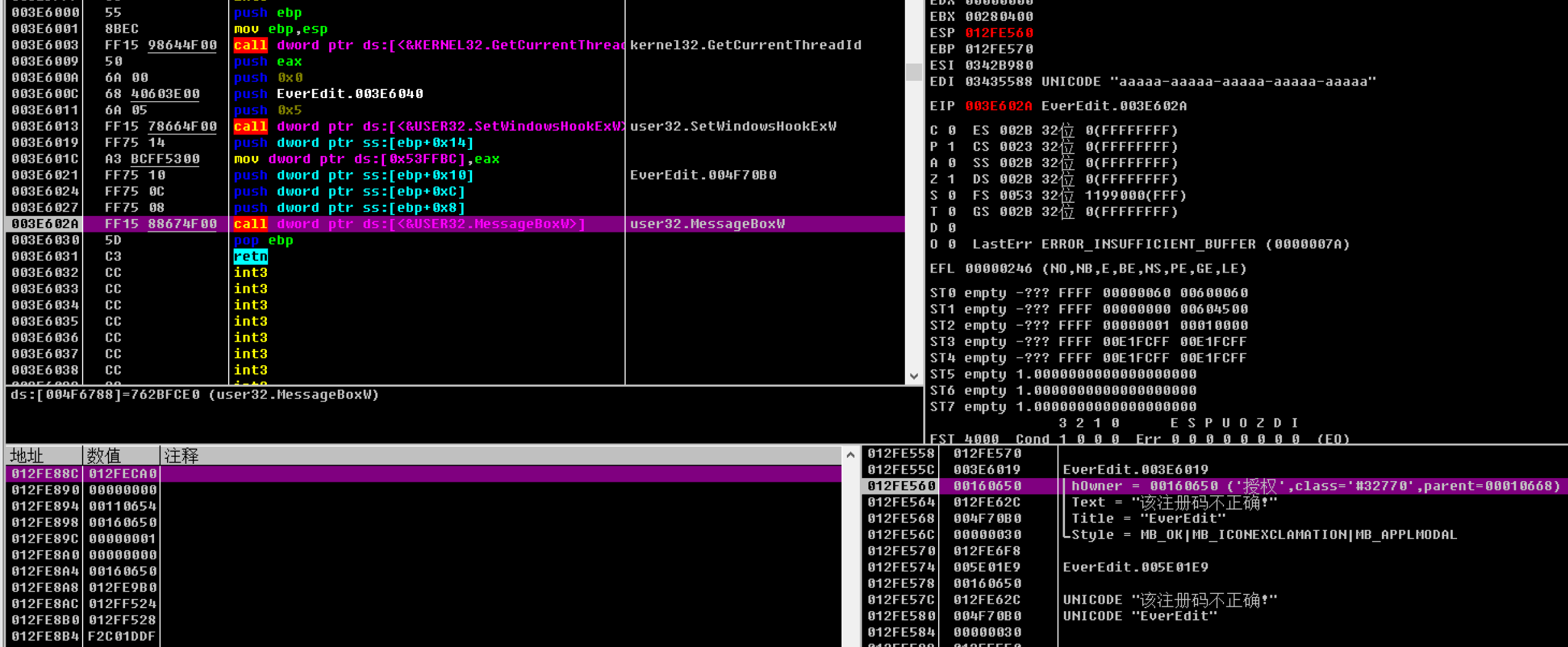Viewport: 1568px width, 647px height.
Task: Toggle the S flag bit in registers
Action: click(x=952, y=196)
